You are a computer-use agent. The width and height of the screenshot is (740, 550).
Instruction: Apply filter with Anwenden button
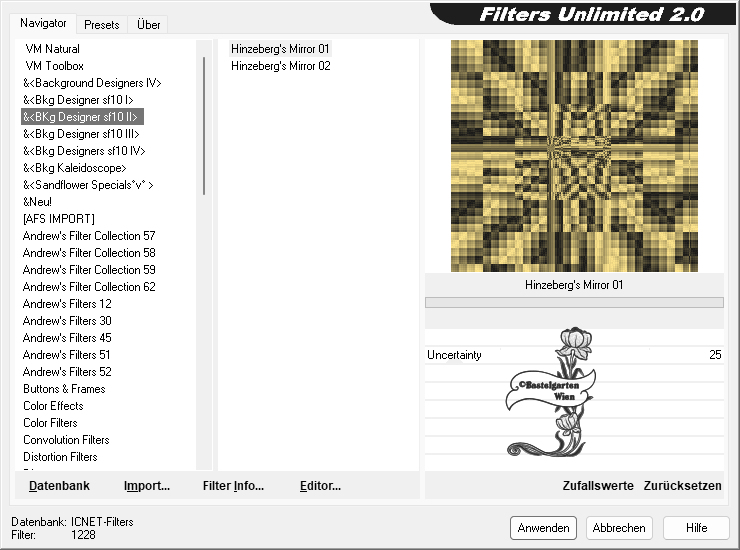pyautogui.click(x=543, y=528)
